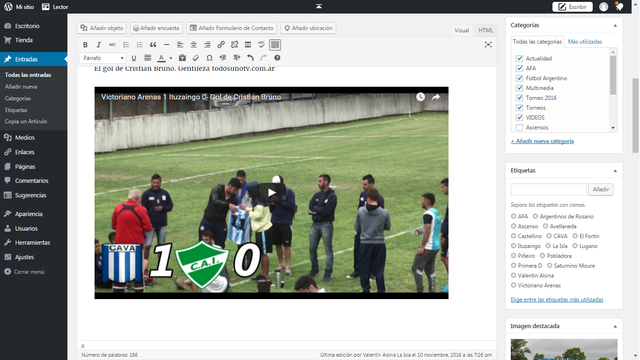The width and height of the screenshot is (640, 360).
Task: Insert a special character (Omega icon)
Action: pyautogui.click(x=209, y=58)
